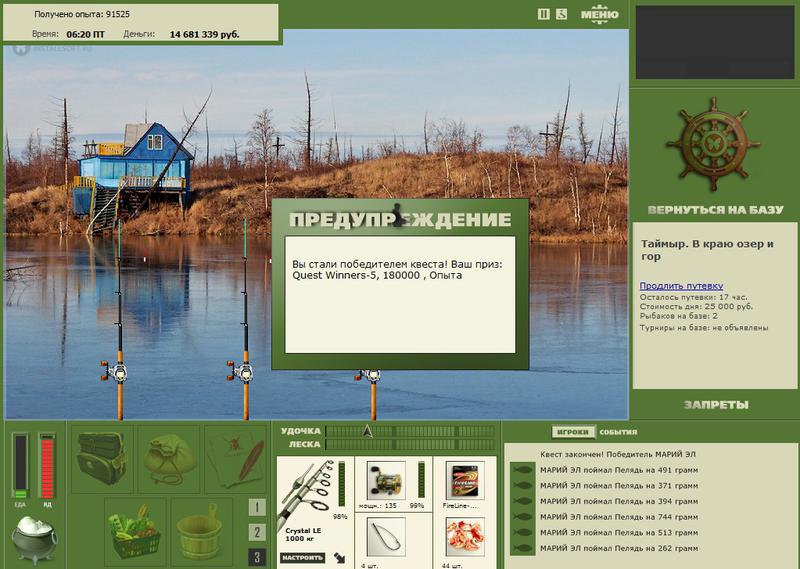Click the УДОЧКА tension bar
The height and width of the screenshot is (569, 800).
(x=411, y=432)
